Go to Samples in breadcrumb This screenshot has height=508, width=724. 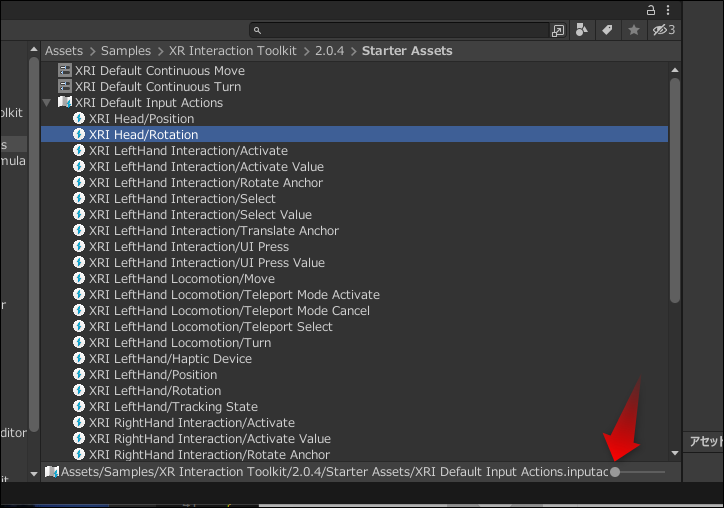(126, 51)
